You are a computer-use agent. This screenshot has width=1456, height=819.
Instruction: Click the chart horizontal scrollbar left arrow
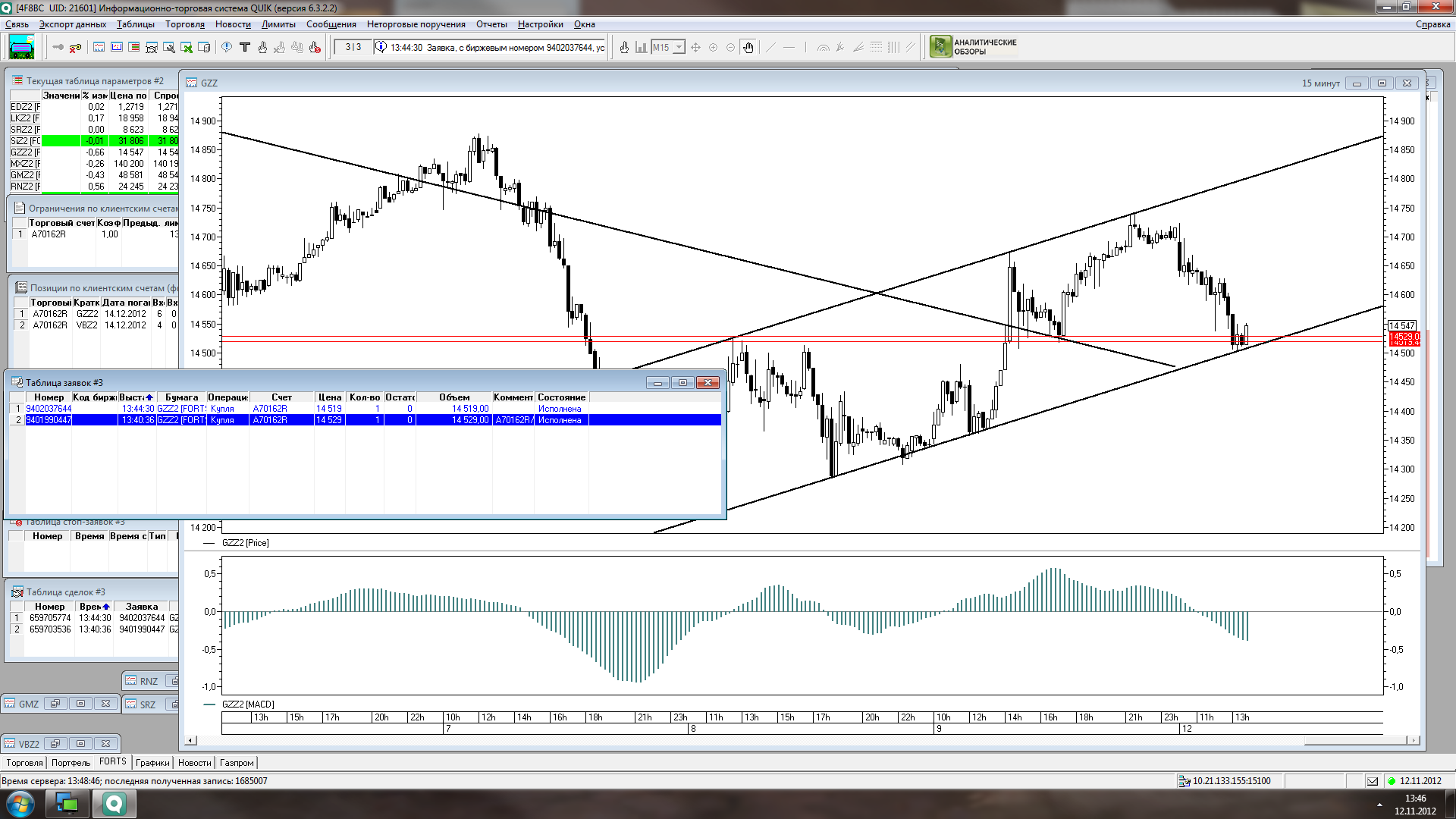[191, 740]
